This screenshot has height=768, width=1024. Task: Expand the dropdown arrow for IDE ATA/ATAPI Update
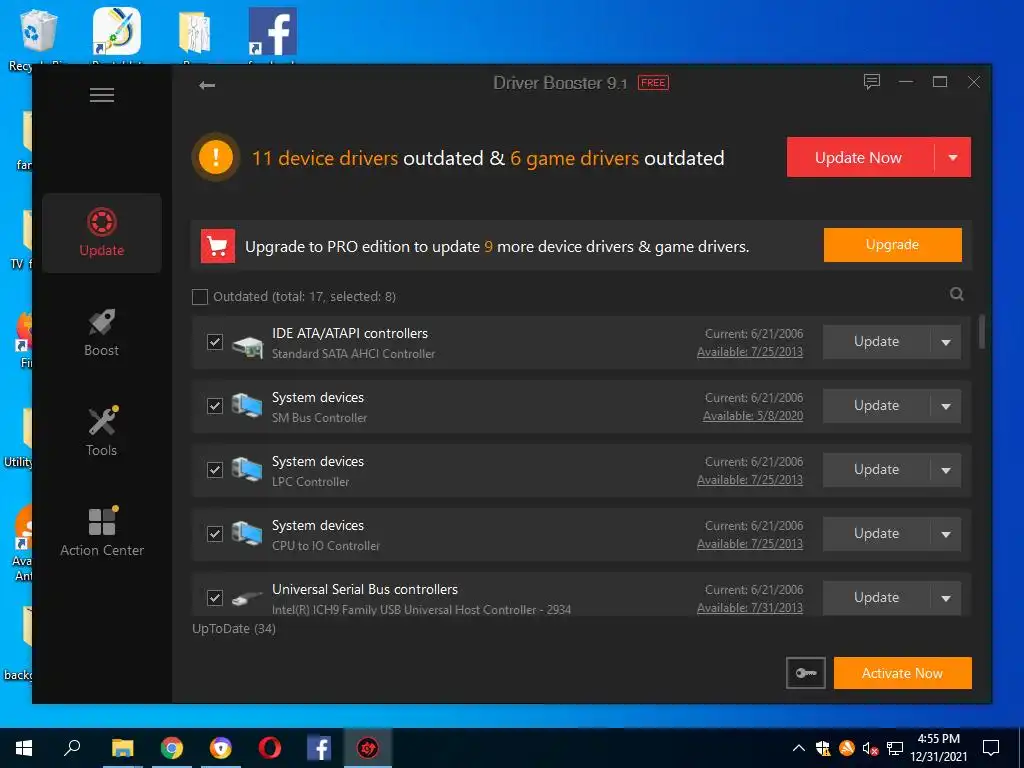point(946,342)
